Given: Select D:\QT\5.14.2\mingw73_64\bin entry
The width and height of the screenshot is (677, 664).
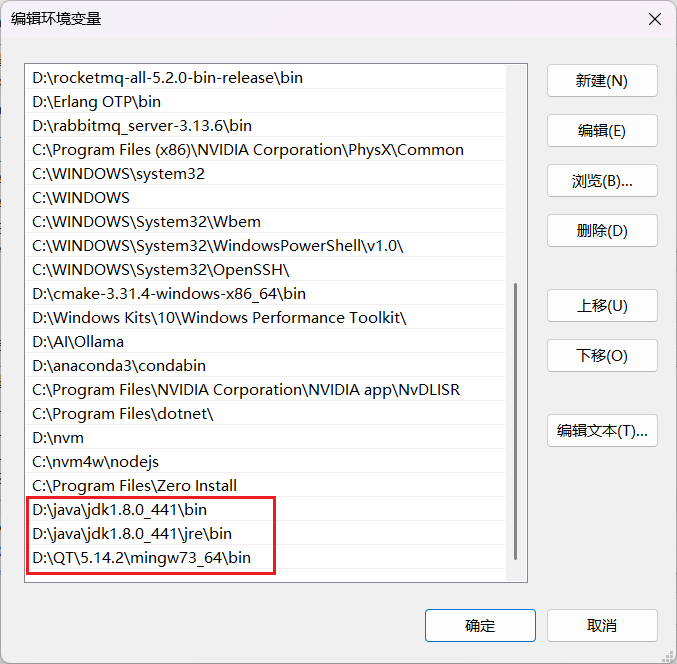Looking at the screenshot, I should click(266, 557).
